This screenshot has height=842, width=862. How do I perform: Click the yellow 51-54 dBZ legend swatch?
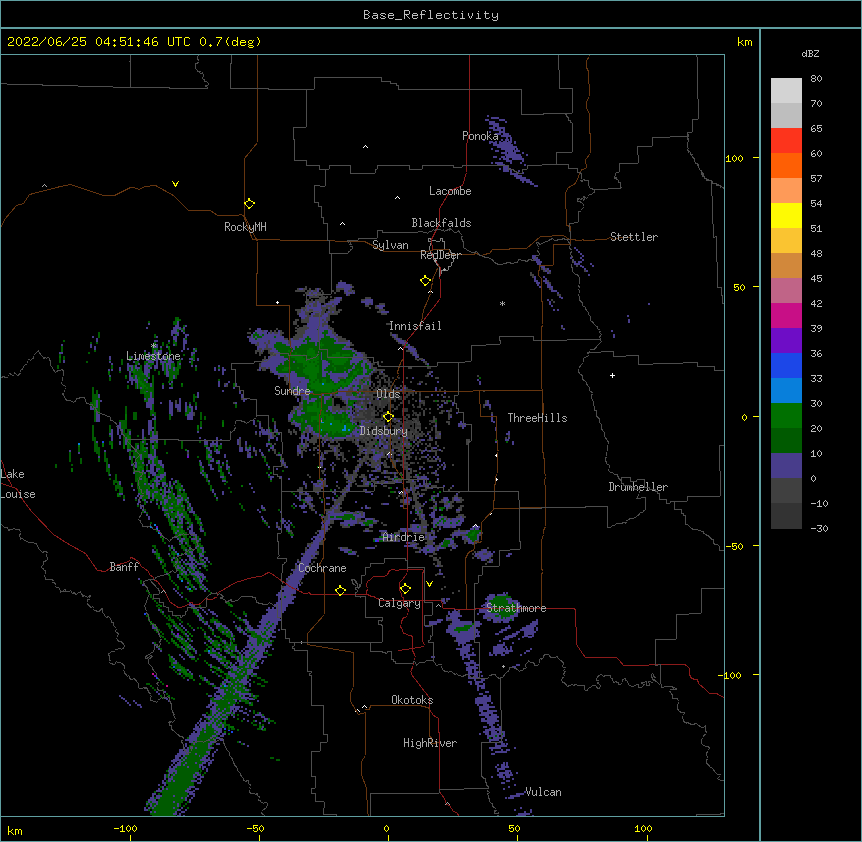[x=786, y=215]
